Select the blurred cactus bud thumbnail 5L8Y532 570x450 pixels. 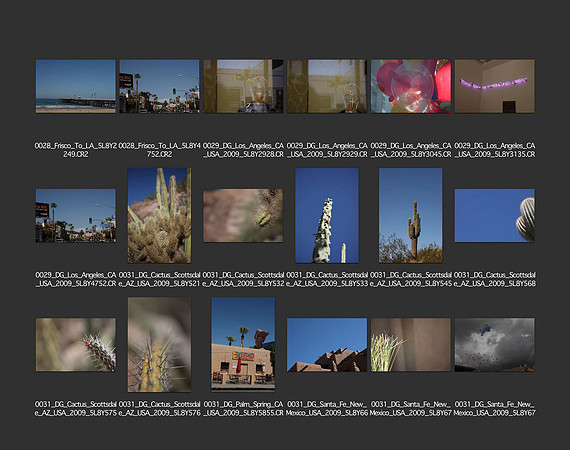tap(243, 216)
